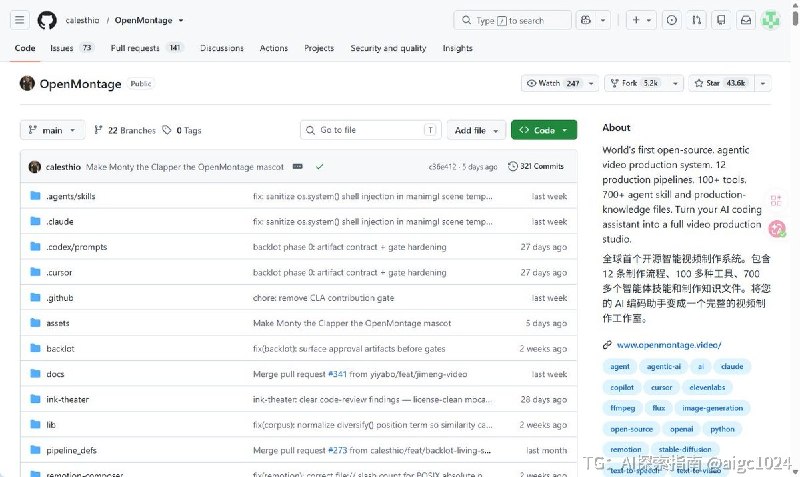Expand the commit message ellipsis icon
The image size is (800, 477).
(298, 166)
